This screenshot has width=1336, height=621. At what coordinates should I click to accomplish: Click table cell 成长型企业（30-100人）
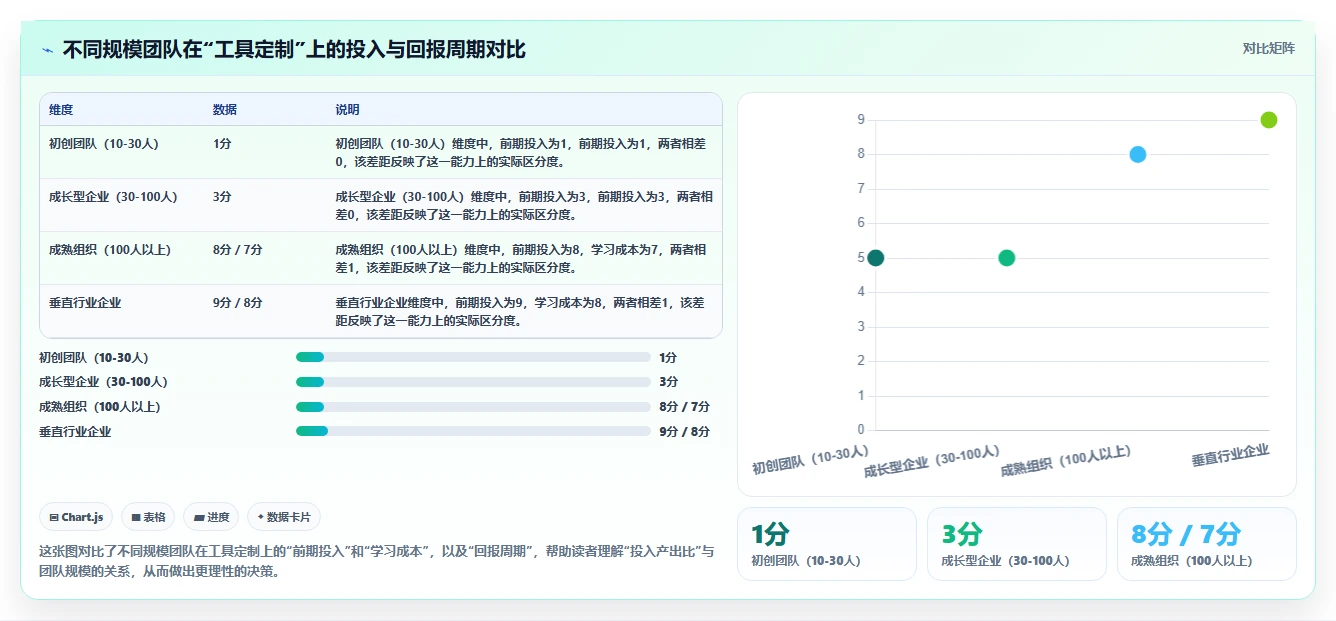(113, 197)
